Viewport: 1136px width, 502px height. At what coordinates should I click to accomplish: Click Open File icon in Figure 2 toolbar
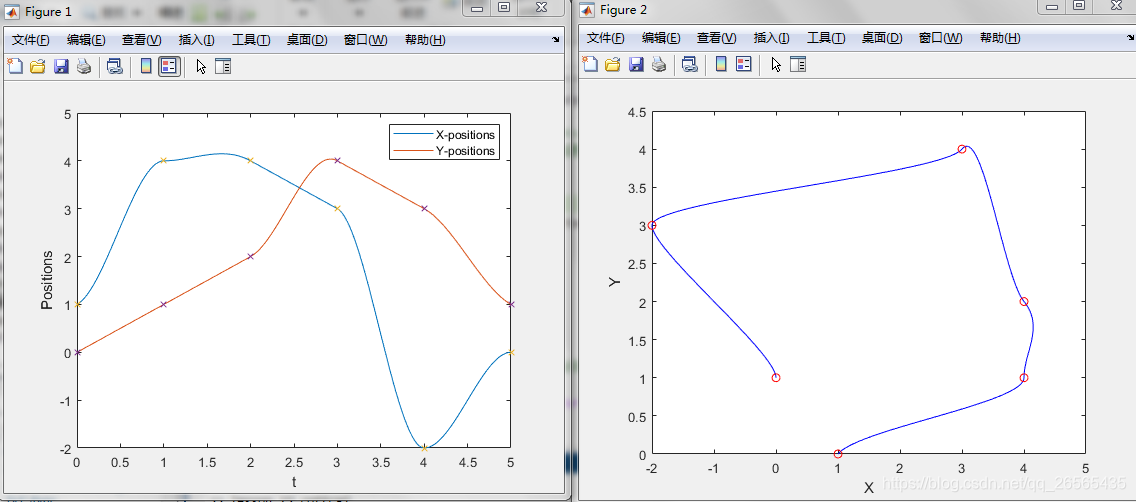pyautogui.click(x=613, y=64)
